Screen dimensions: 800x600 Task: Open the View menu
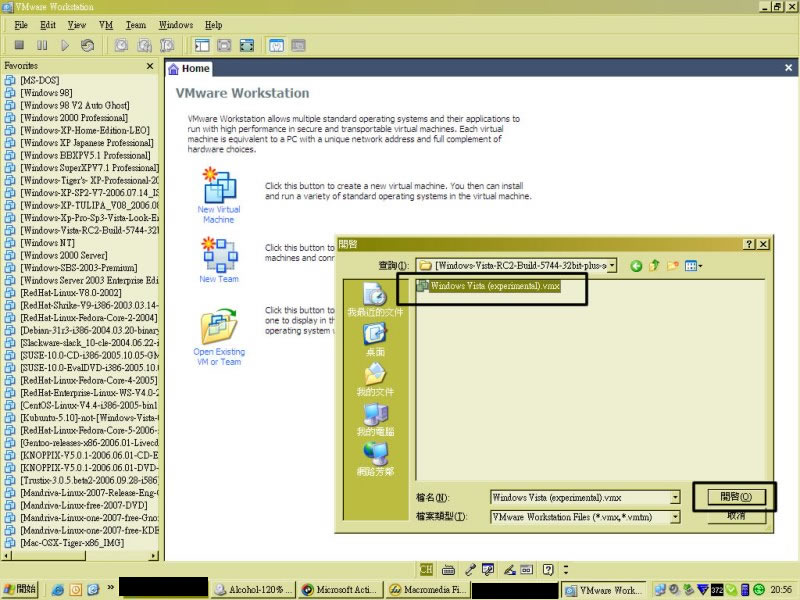[x=77, y=25]
